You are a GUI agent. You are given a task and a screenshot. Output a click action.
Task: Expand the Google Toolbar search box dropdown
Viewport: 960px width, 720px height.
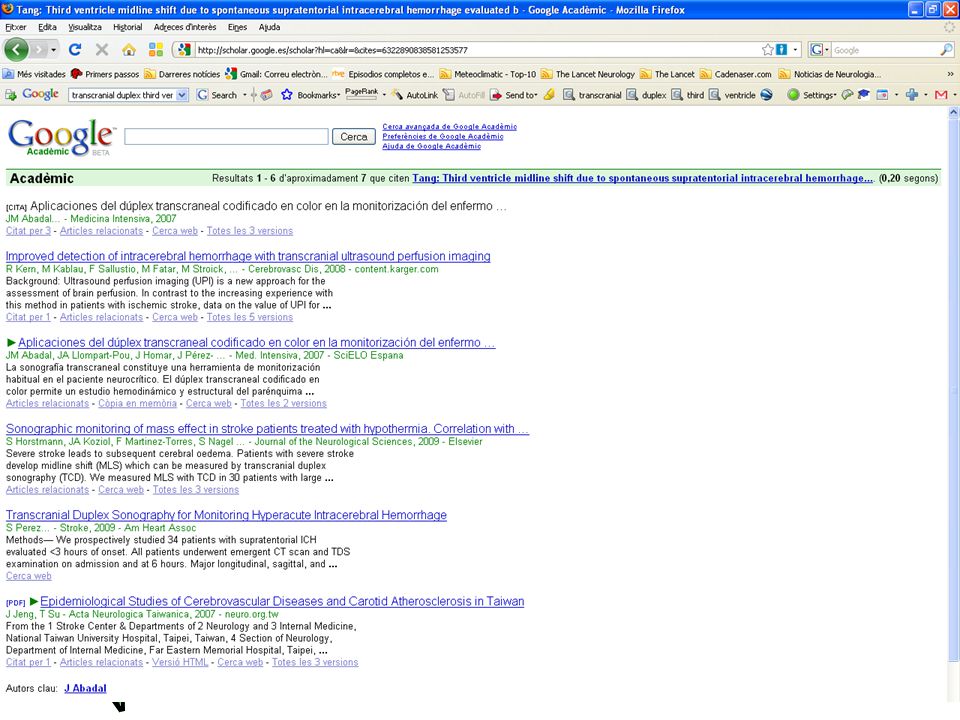tap(182, 95)
